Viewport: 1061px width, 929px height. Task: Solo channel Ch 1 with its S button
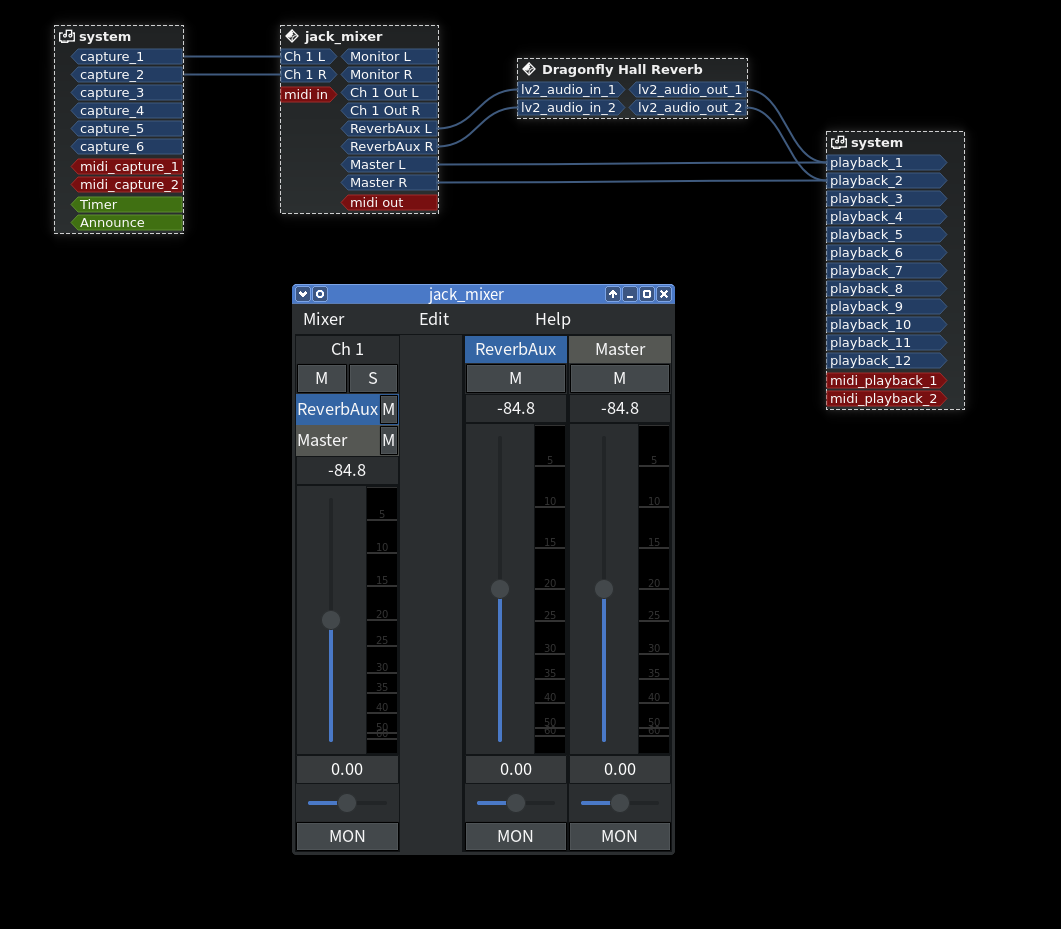373,378
